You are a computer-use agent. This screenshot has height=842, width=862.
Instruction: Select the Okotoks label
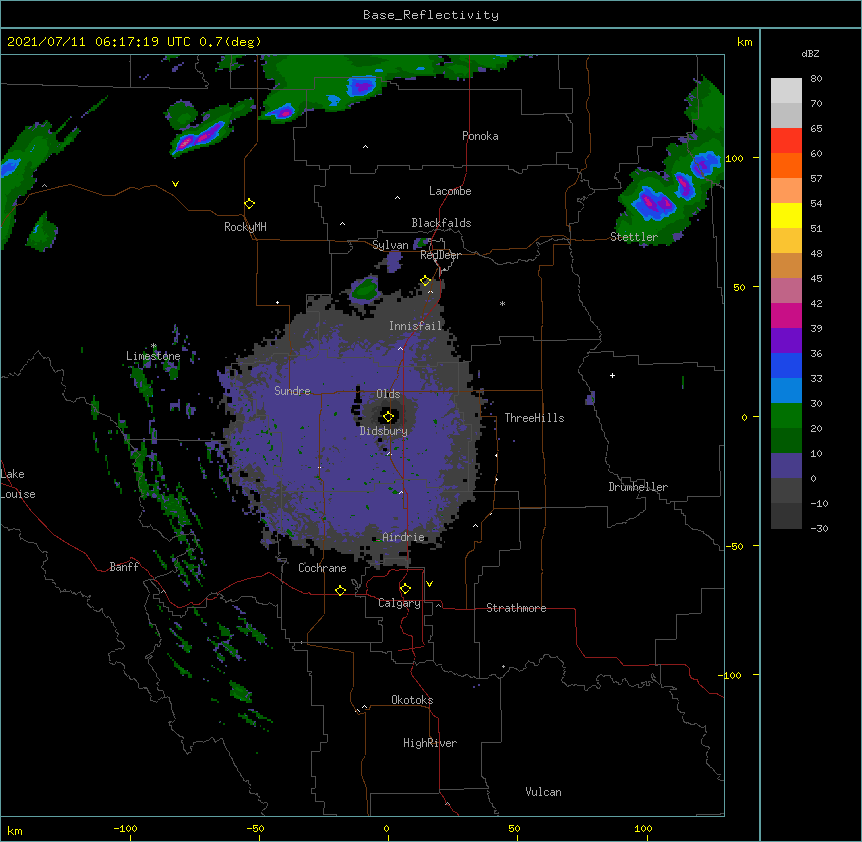pyautogui.click(x=412, y=700)
